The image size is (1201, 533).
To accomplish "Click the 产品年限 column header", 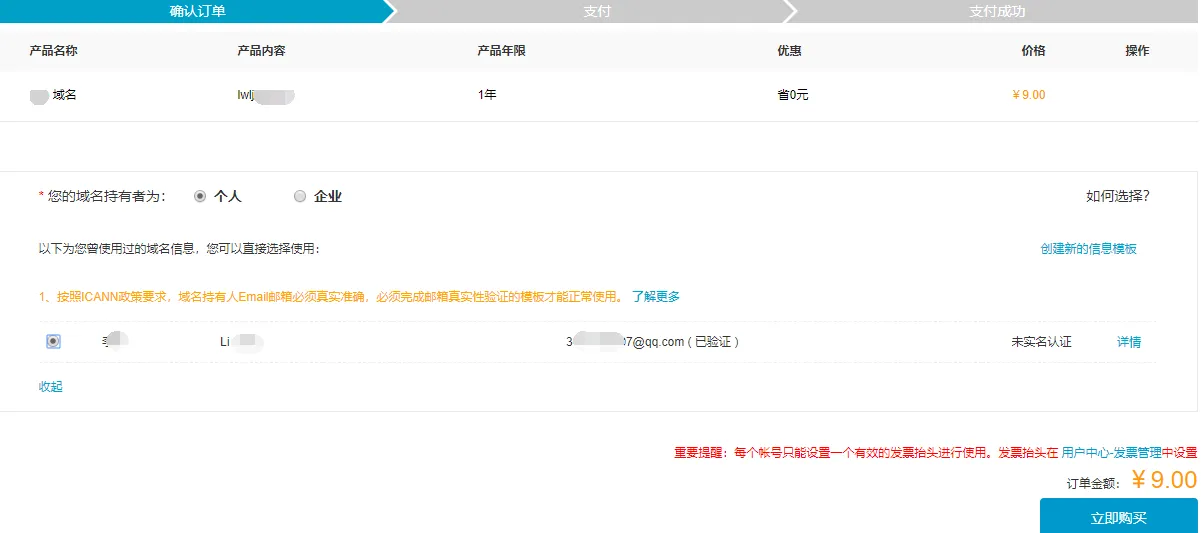I will 502,51.
